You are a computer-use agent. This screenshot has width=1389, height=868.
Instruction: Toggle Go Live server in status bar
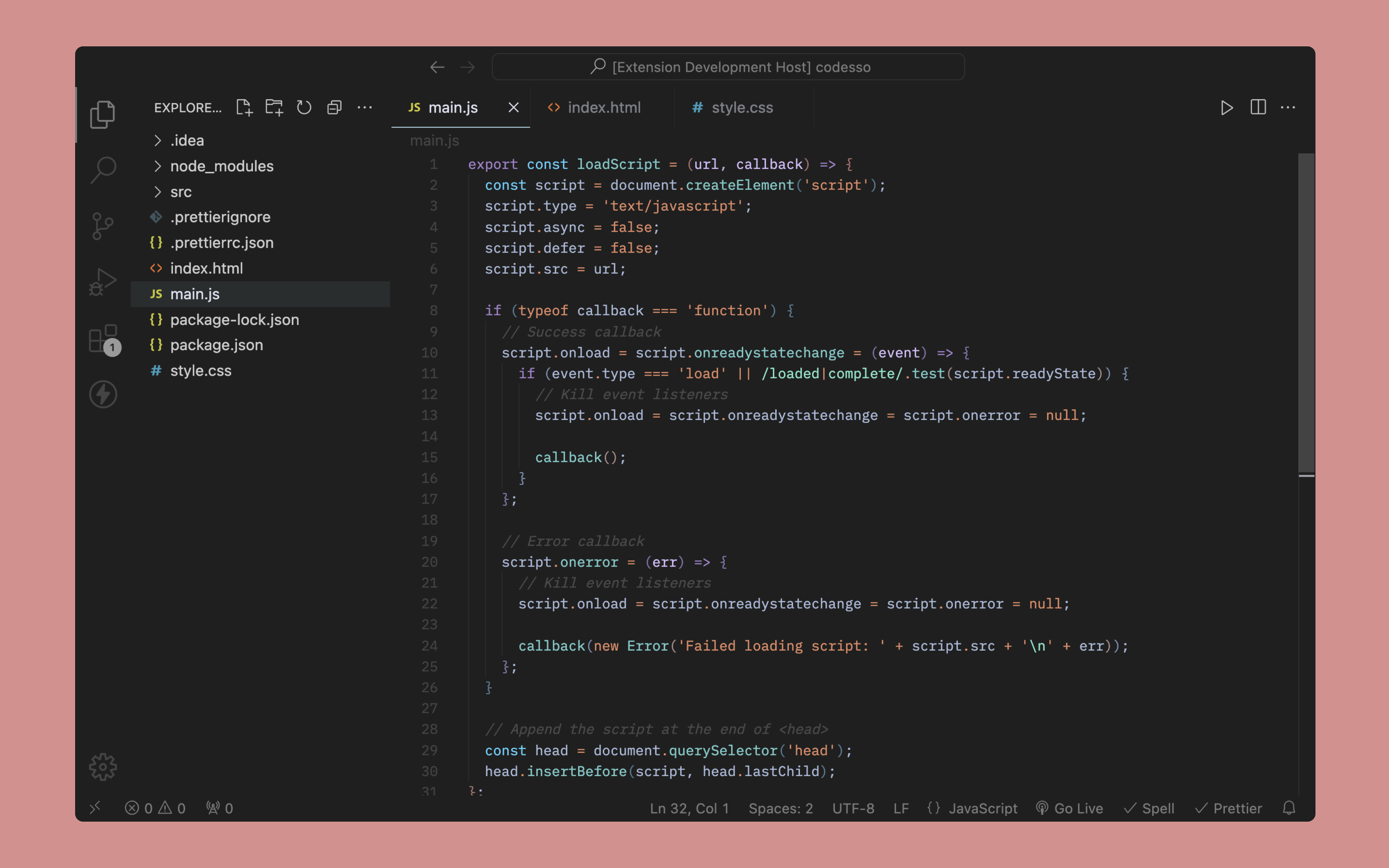1070,808
